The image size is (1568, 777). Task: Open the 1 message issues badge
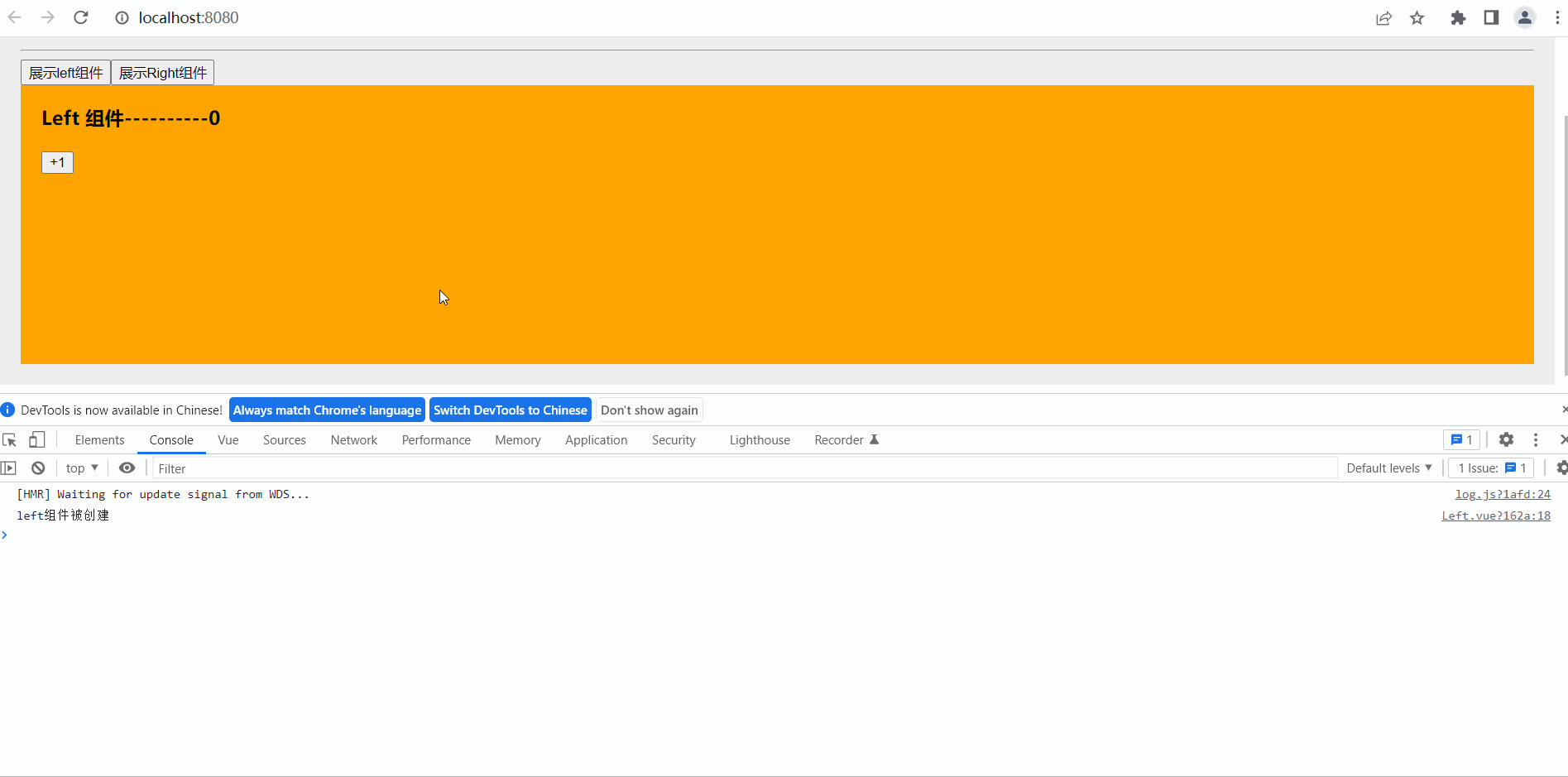click(x=1461, y=440)
